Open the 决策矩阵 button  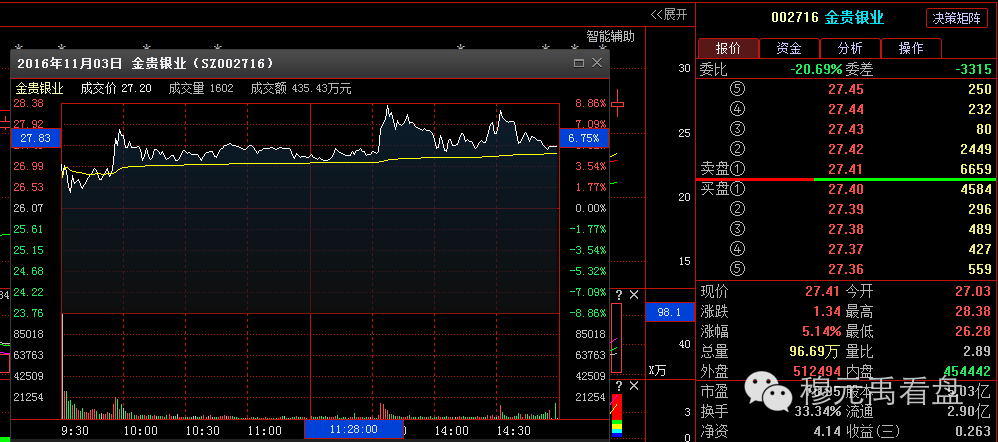pos(957,18)
